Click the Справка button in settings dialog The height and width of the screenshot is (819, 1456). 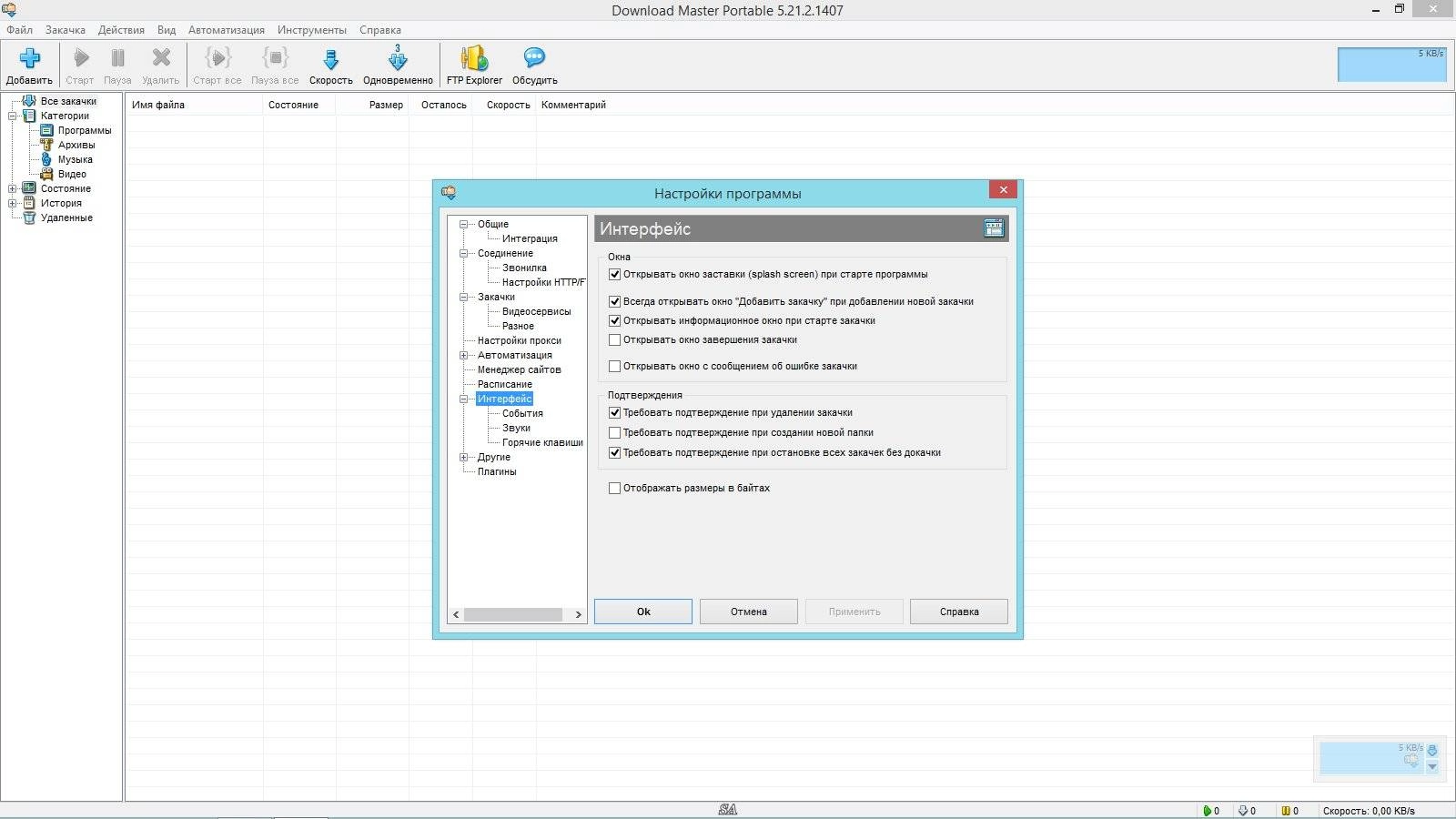click(959, 612)
